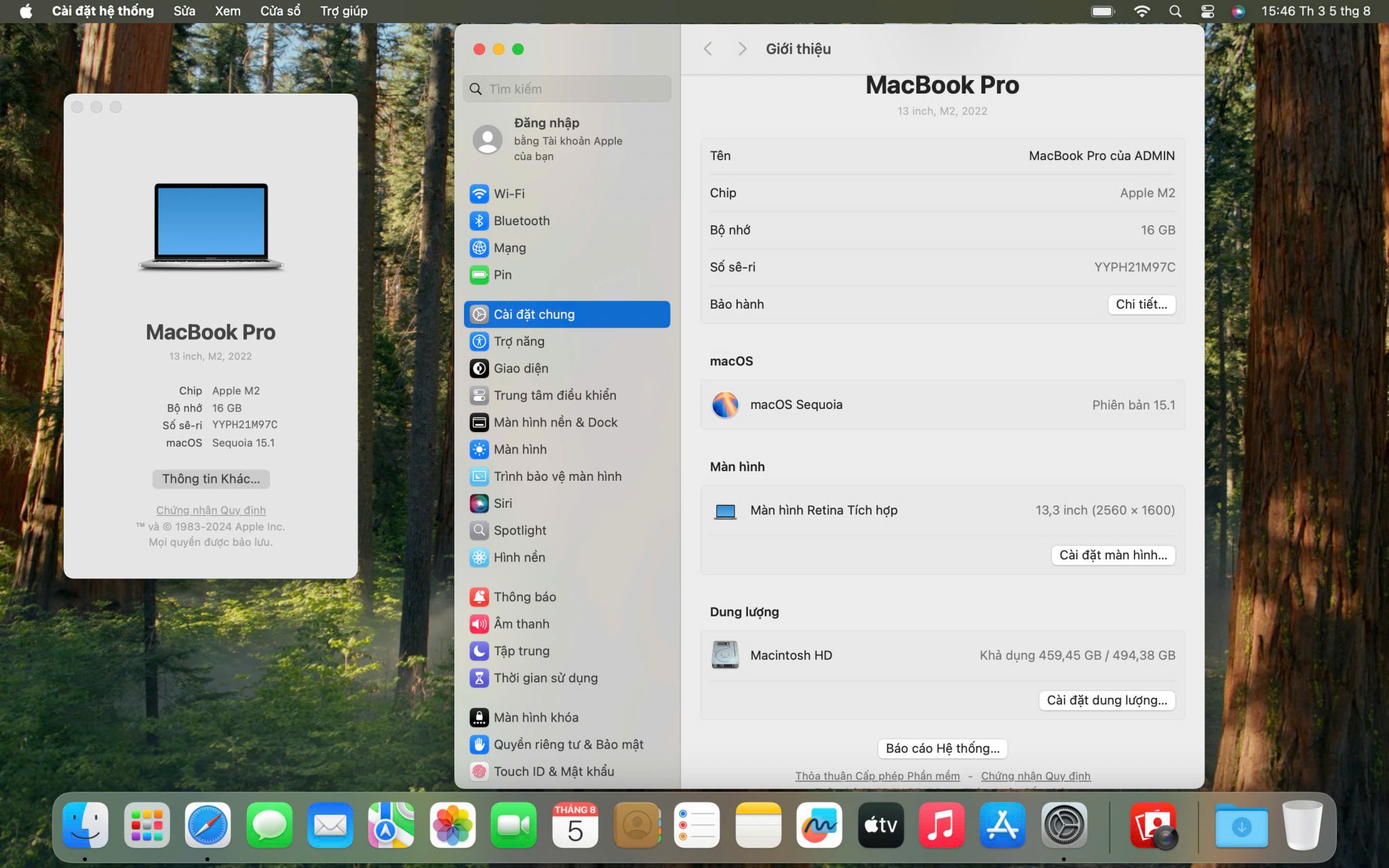Open Trình bảo vệ màn hình settings
Image resolution: width=1389 pixels, height=868 pixels.
pos(567,476)
